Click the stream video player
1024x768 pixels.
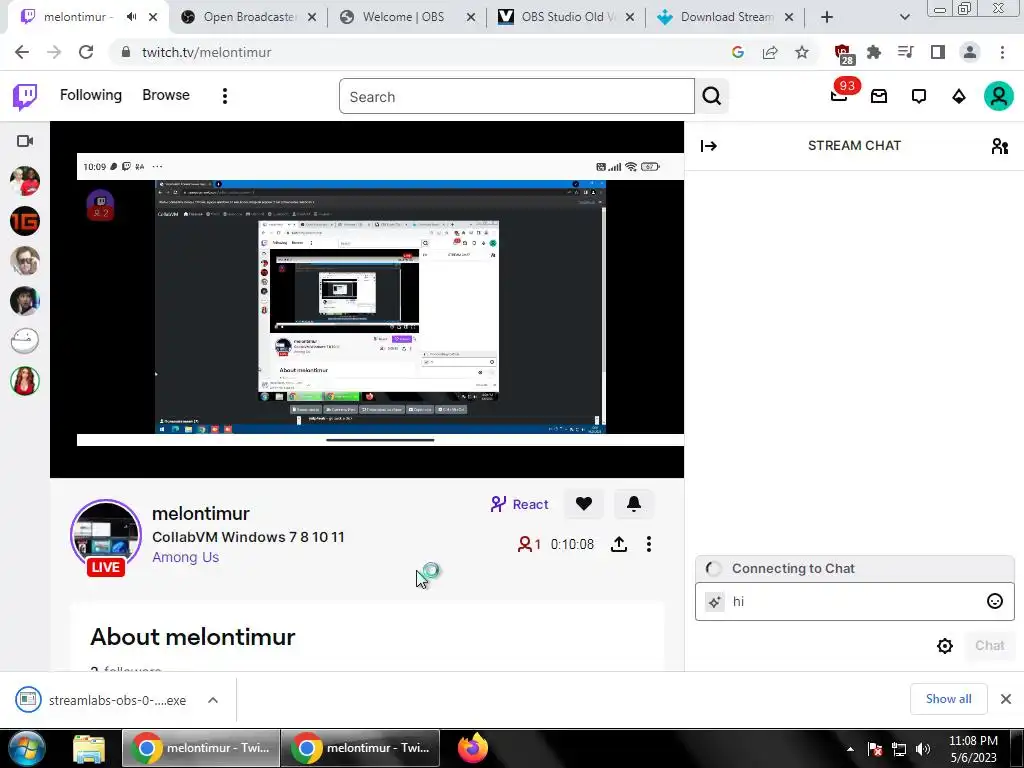click(367, 299)
